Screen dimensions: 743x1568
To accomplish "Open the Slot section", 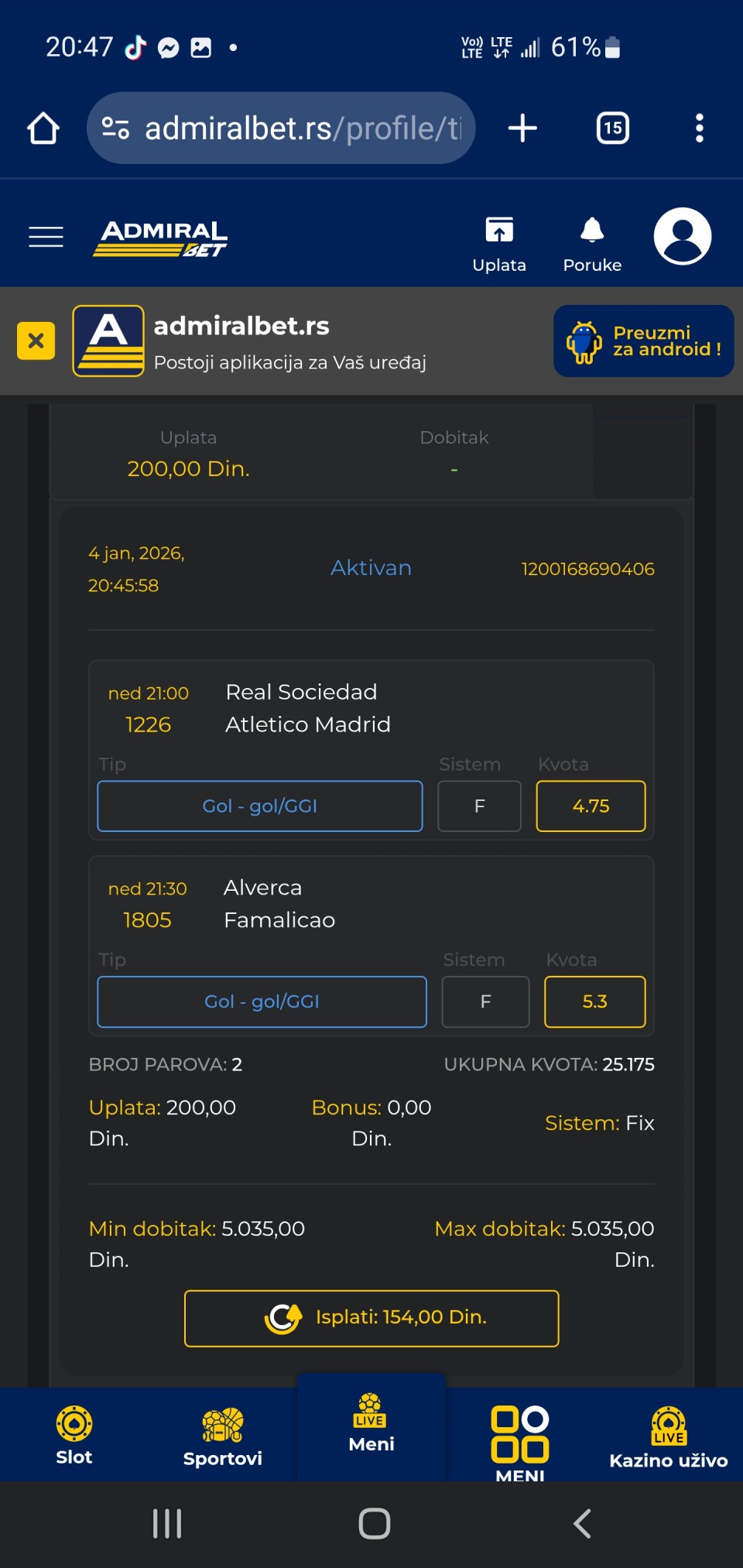I will click(x=74, y=1435).
